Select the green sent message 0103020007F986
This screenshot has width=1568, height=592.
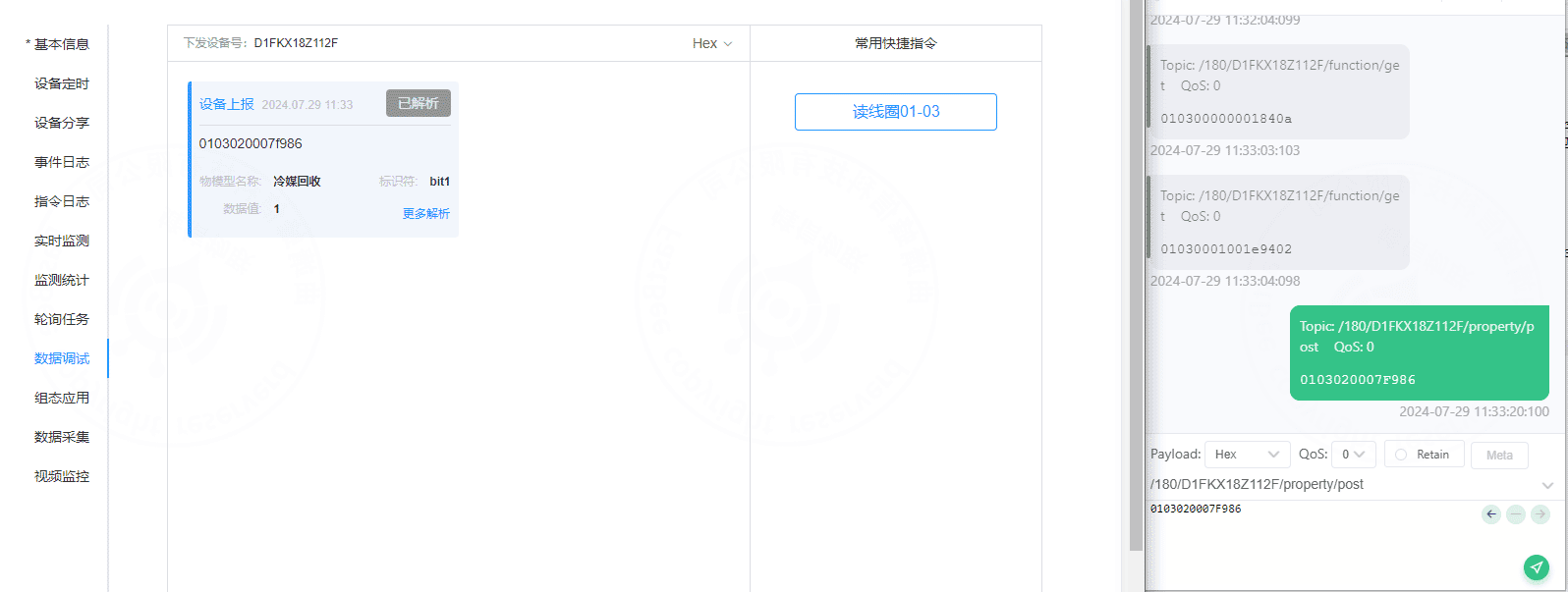(1419, 352)
